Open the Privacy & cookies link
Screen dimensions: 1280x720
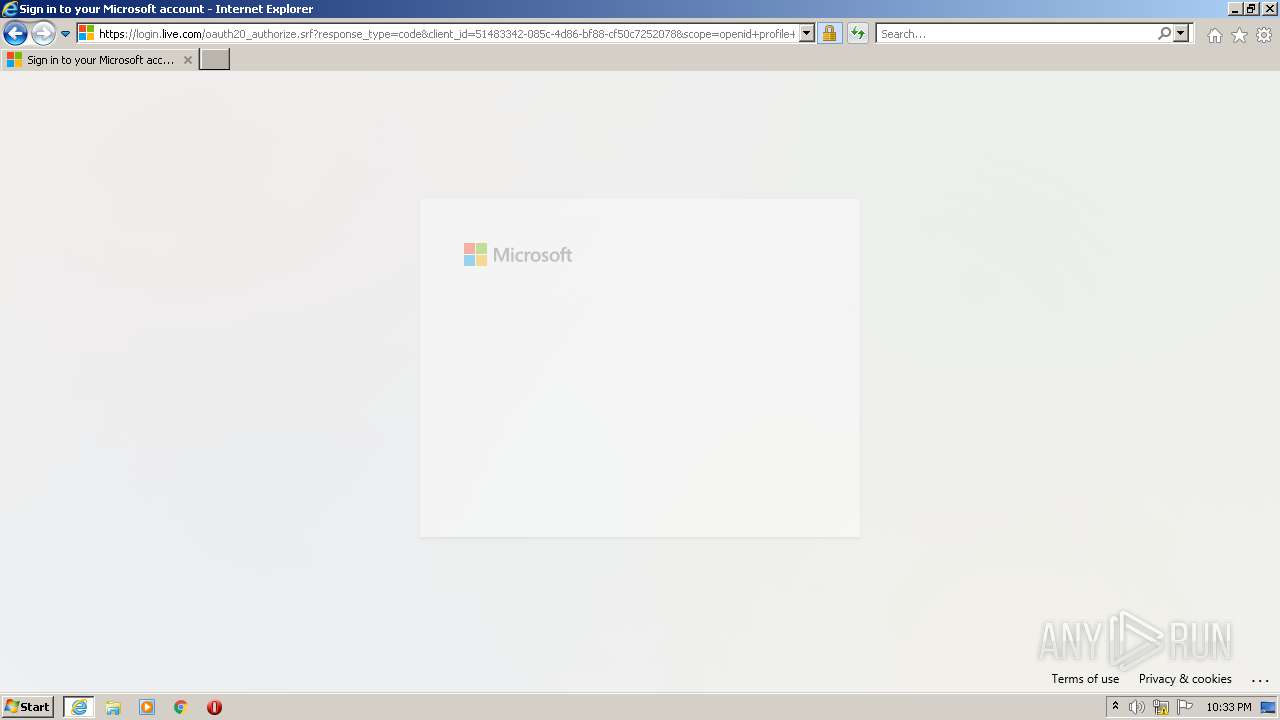[x=1185, y=679]
